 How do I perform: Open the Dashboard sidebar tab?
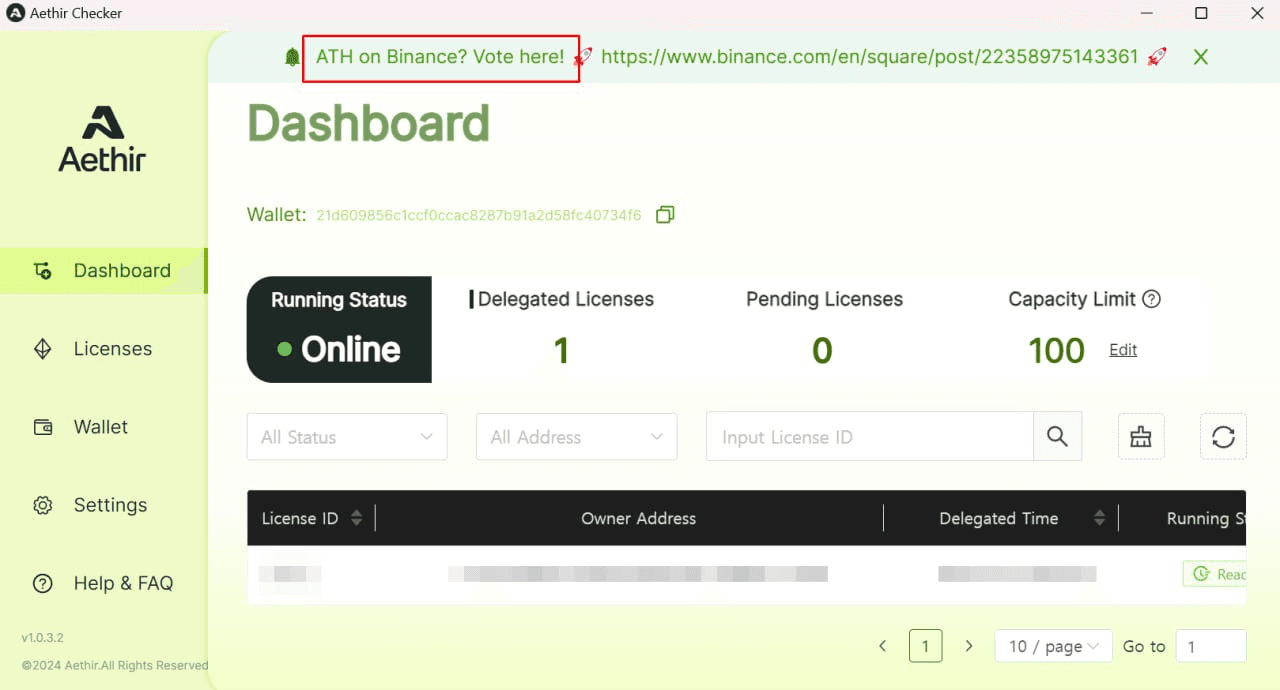103,271
